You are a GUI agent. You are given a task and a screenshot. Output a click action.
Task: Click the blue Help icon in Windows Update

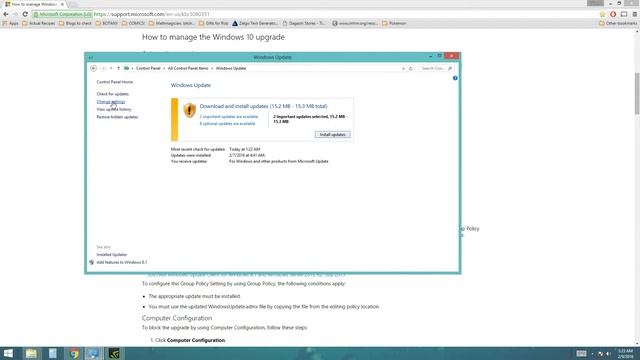(x=455, y=78)
